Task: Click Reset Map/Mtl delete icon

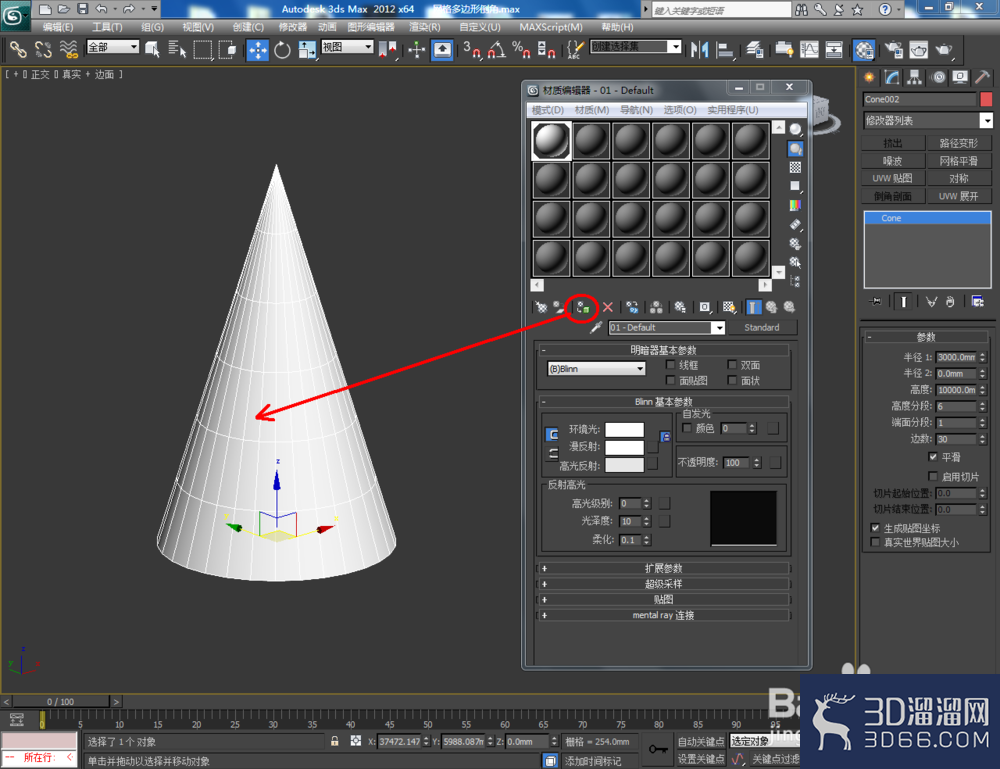Action: click(x=608, y=307)
